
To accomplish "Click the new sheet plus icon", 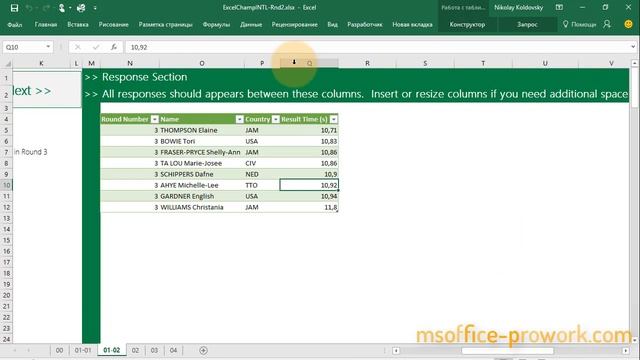I will (x=203, y=350).
